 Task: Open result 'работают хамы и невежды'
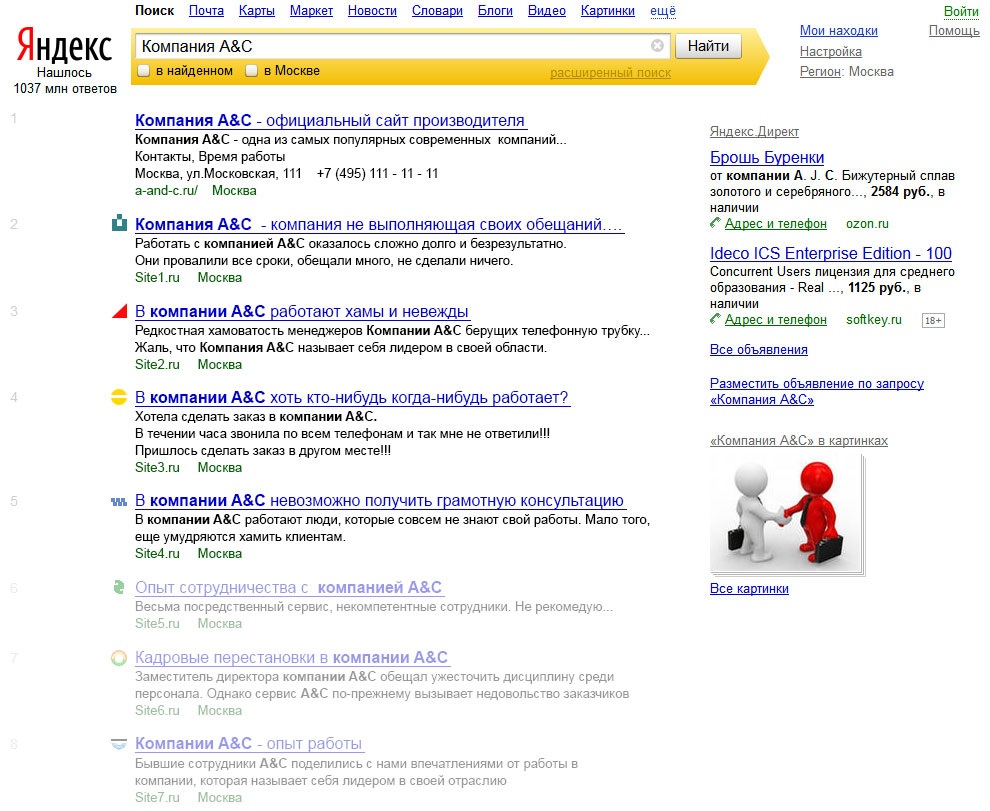(302, 311)
